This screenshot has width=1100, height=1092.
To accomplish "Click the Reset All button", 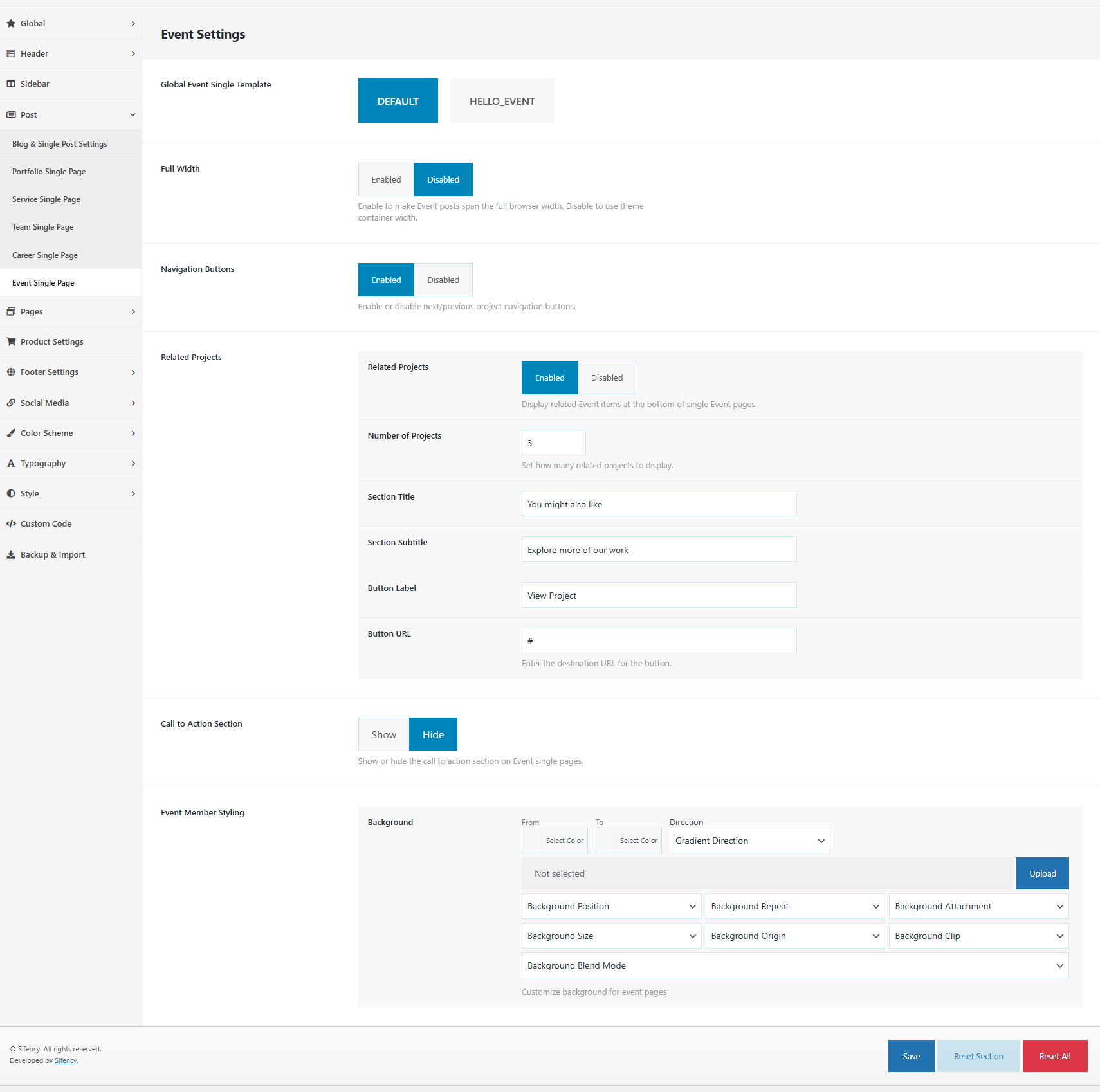I will pyautogui.click(x=1054, y=1057).
